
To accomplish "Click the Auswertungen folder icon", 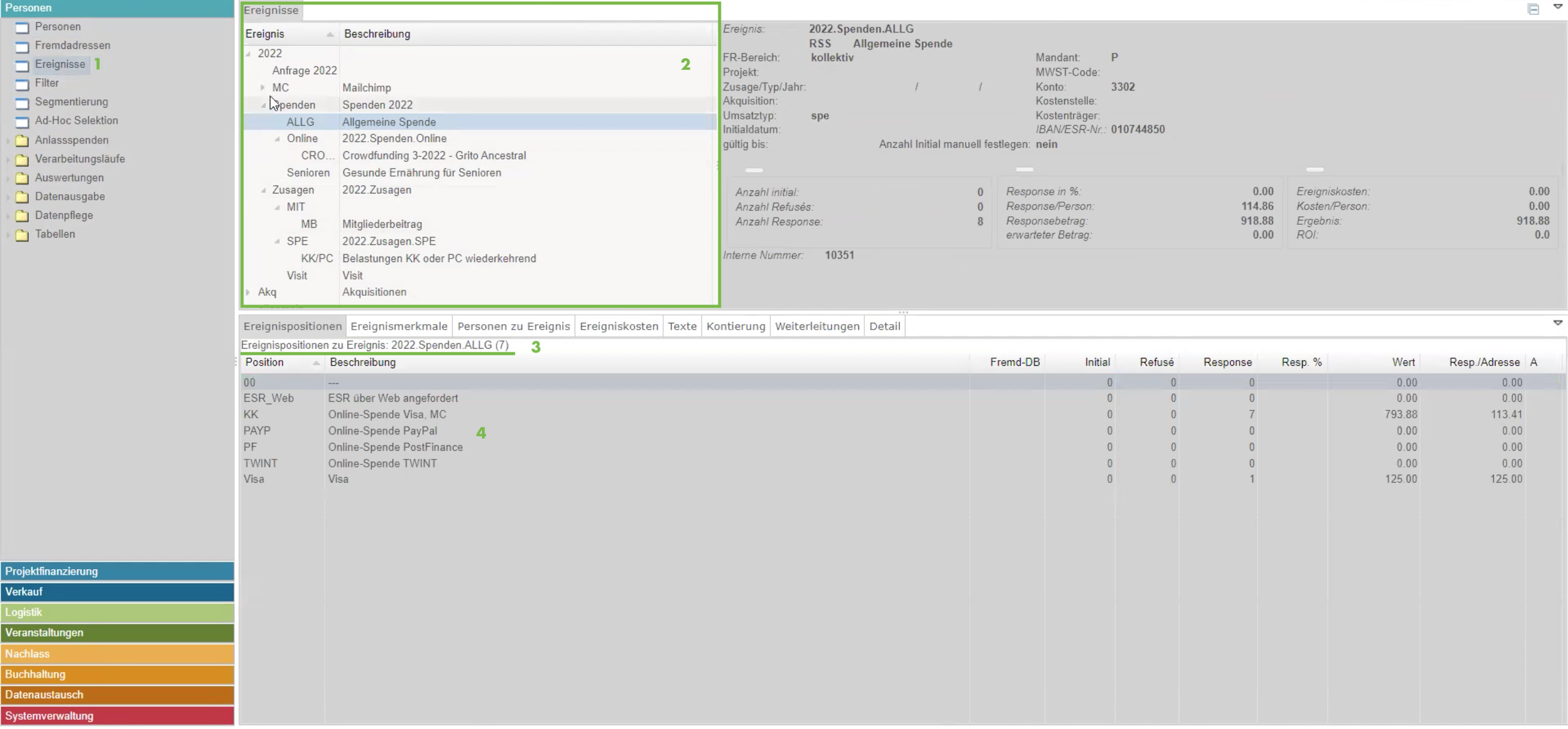I will click(22, 178).
